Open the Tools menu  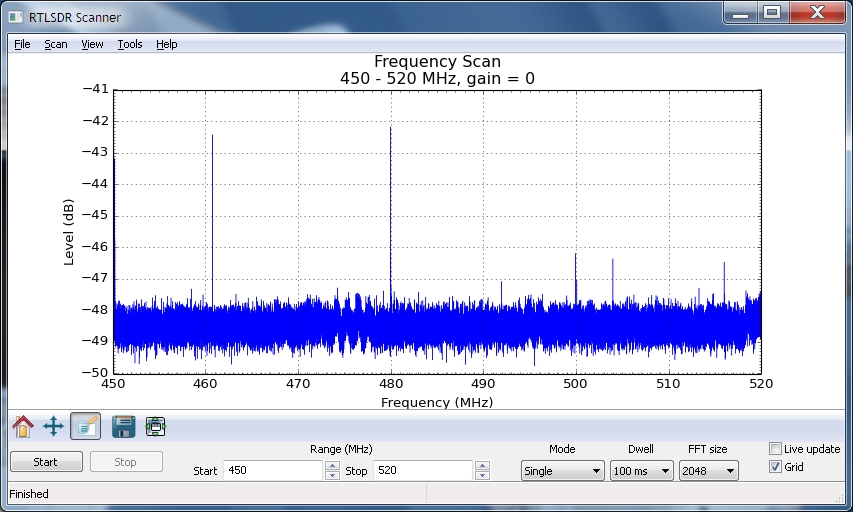click(x=129, y=44)
